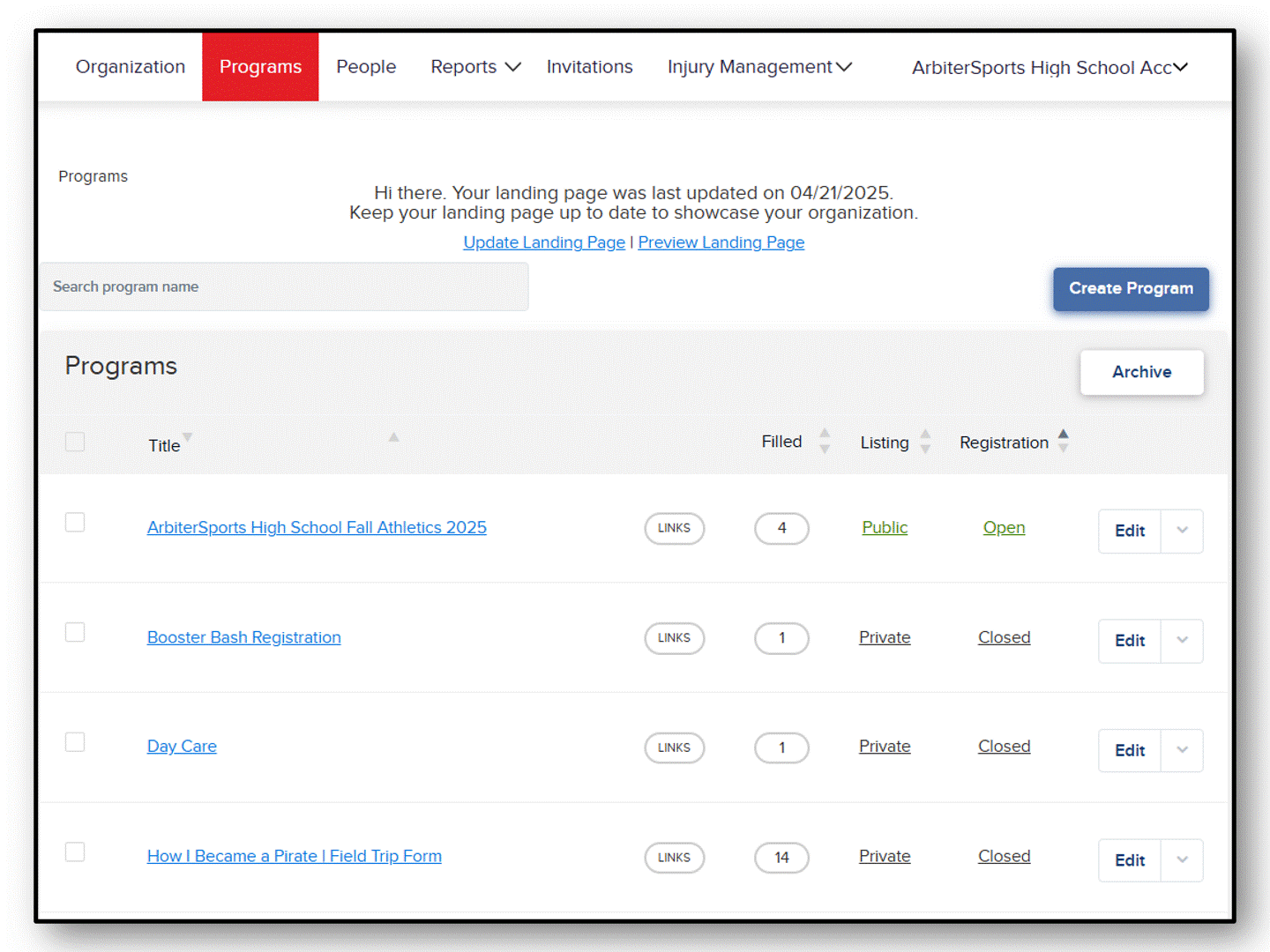
Task: Open ArbiterSports High School Fall Athletics 2025
Action: [317, 527]
